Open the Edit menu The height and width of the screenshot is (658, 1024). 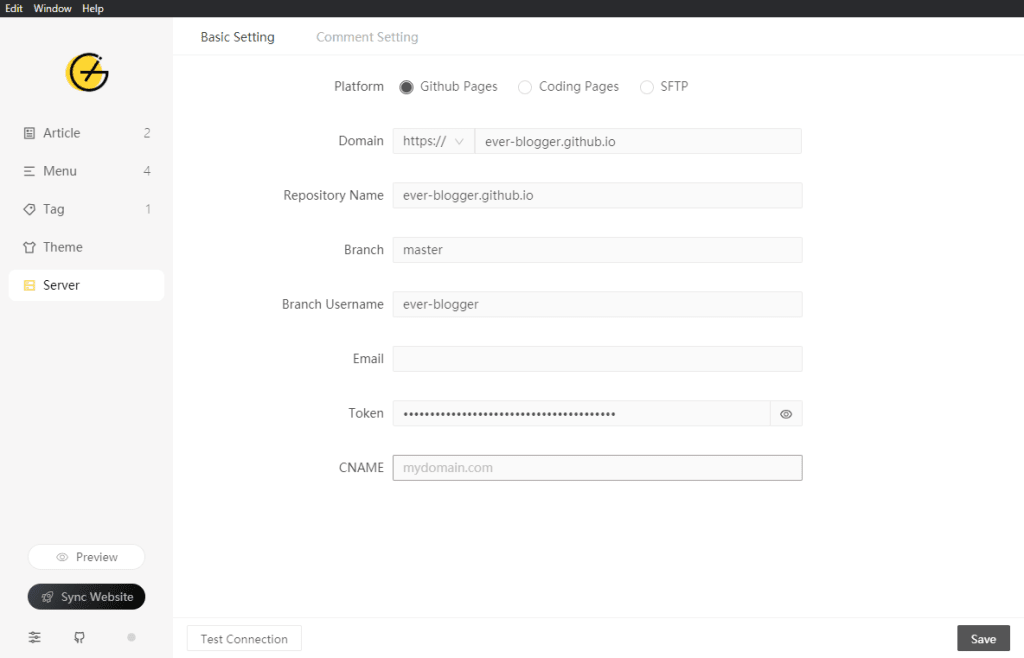pos(14,8)
